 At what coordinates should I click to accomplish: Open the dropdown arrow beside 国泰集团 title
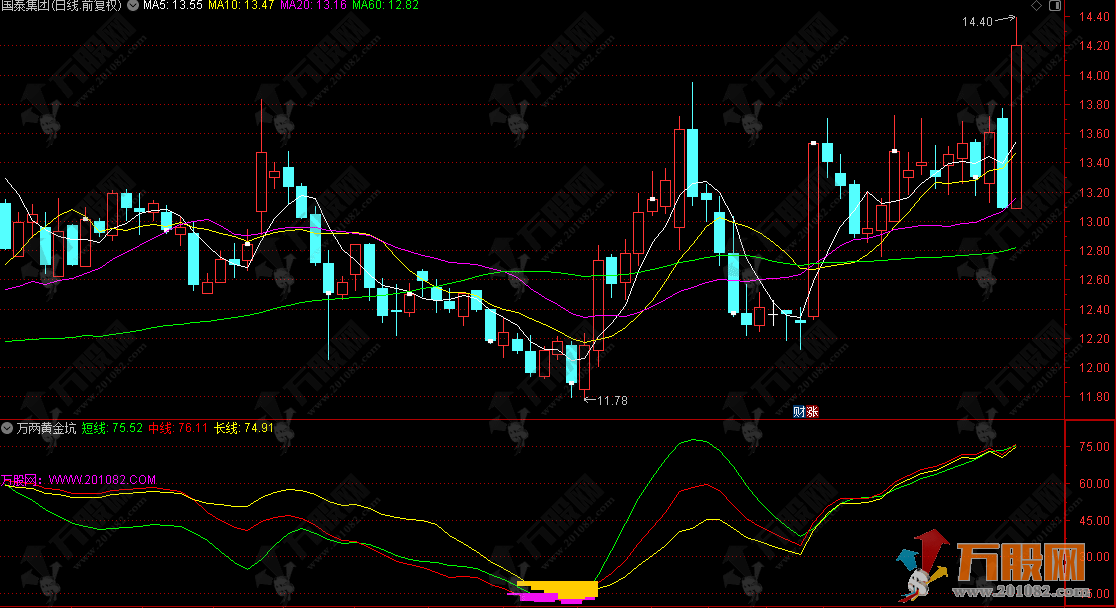[133, 6]
